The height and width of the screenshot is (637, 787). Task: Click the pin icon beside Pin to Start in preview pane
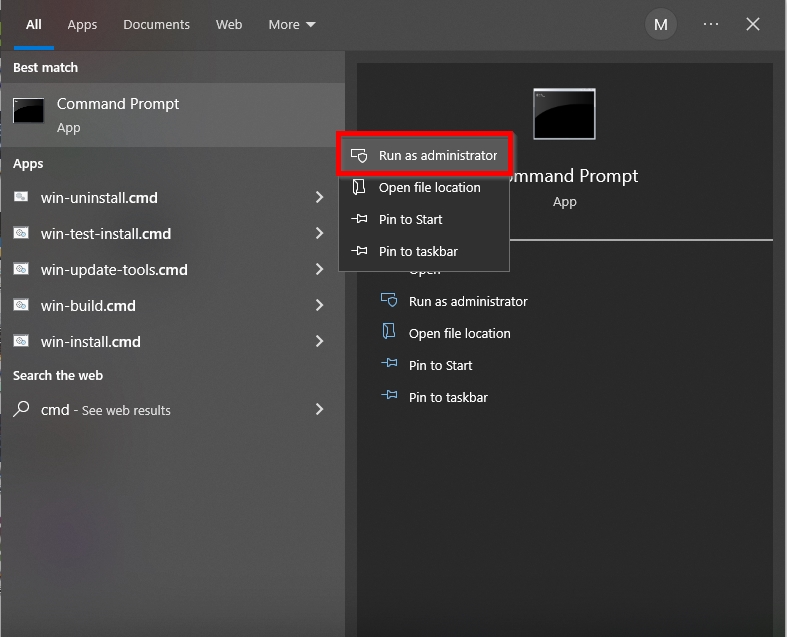(x=389, y=365)
